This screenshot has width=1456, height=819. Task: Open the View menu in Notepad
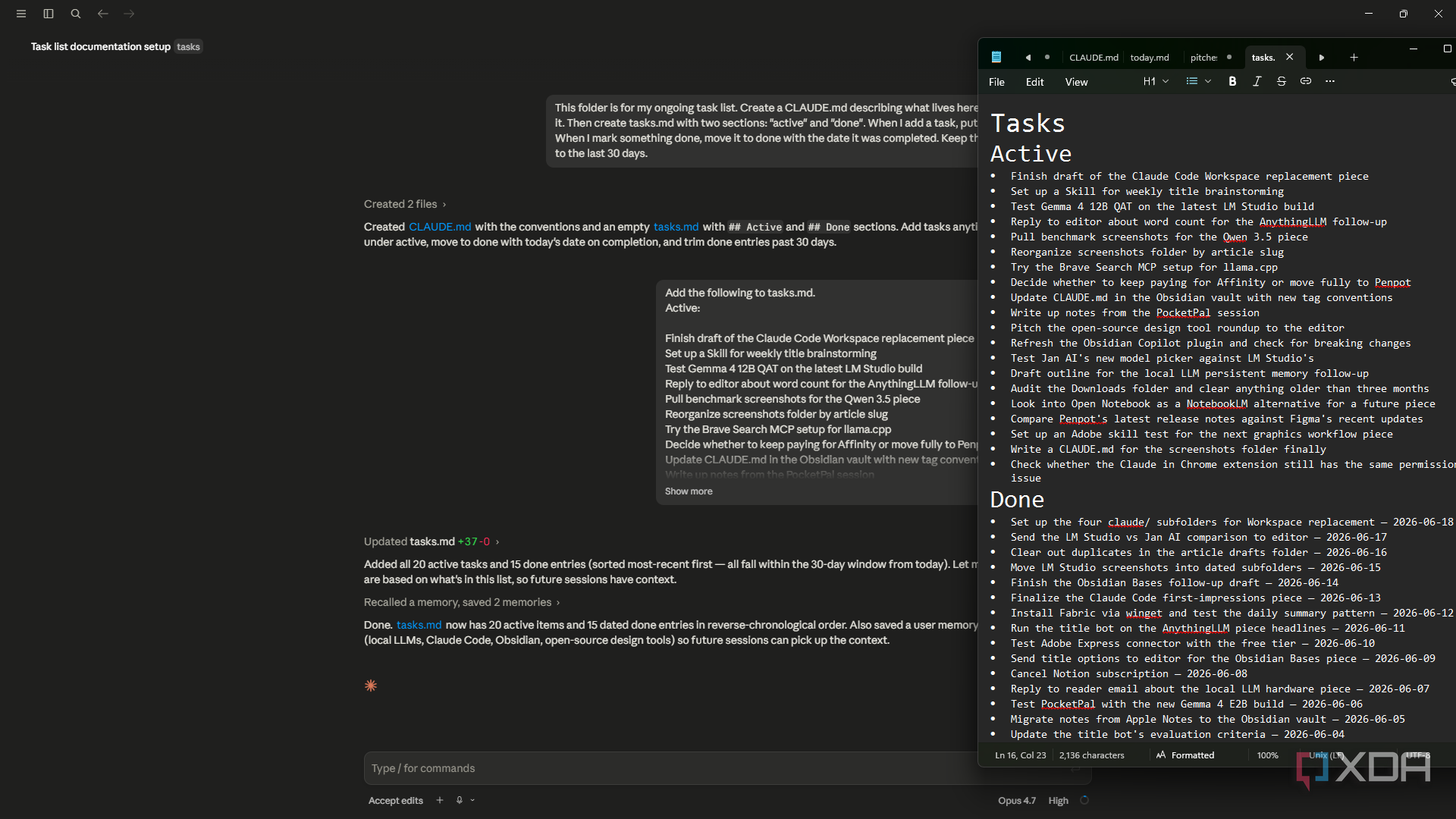[1076, 82]
